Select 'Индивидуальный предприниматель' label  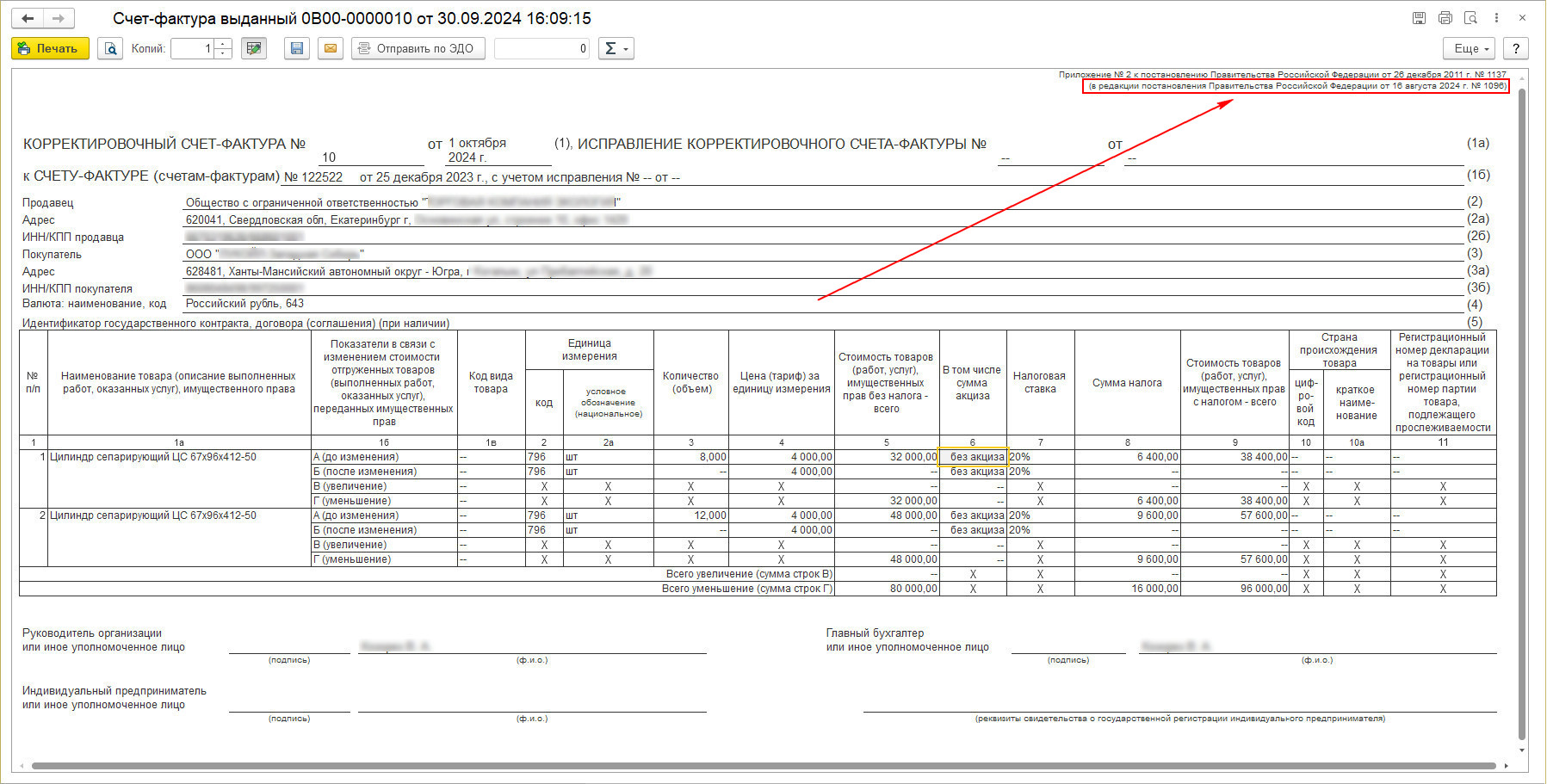[114, 690]
